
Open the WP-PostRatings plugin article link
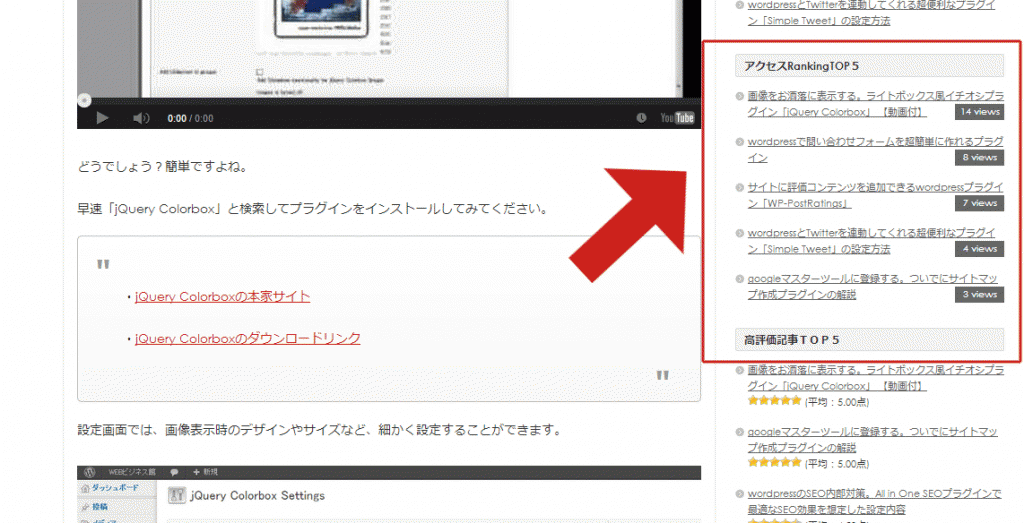tap(875, 195)
